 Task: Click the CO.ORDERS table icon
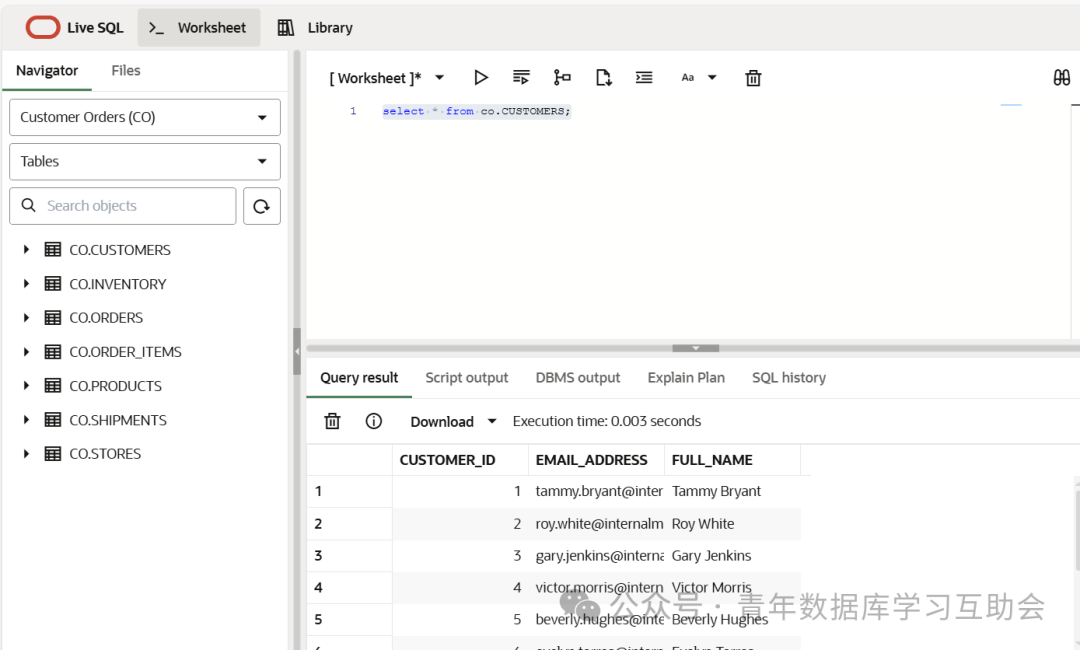click(x=52, y=317)
